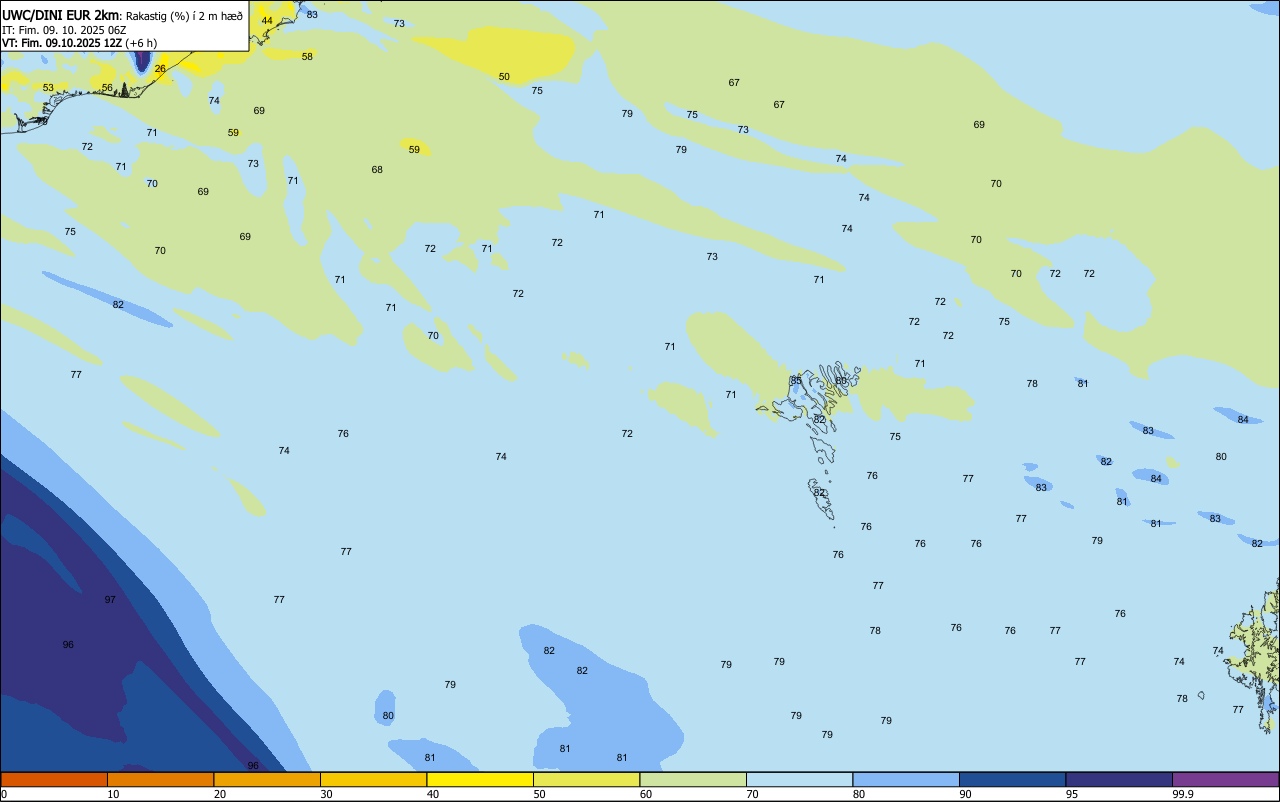The image size is (1280, 802).
Task: Click the 10–20 orange legend swatch
Action: tap(160, 779)
